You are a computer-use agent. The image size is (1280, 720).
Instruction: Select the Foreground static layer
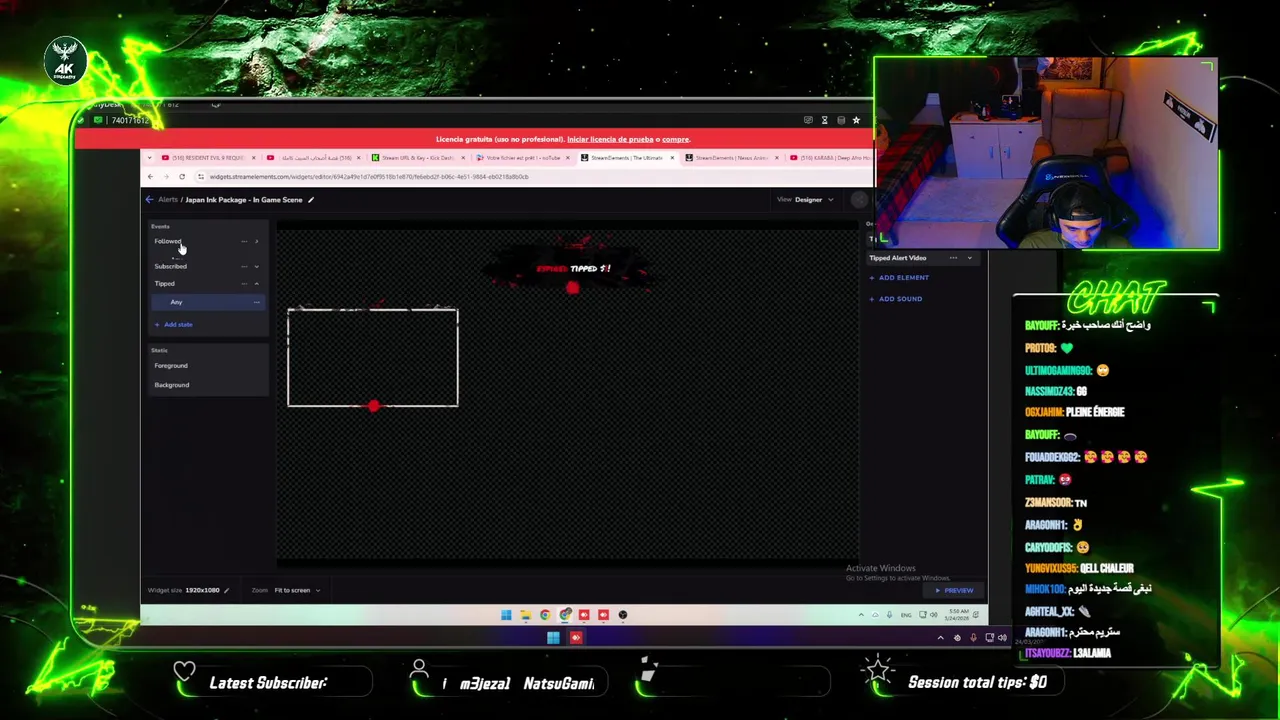pyautogui.click(x=171, y=366)
